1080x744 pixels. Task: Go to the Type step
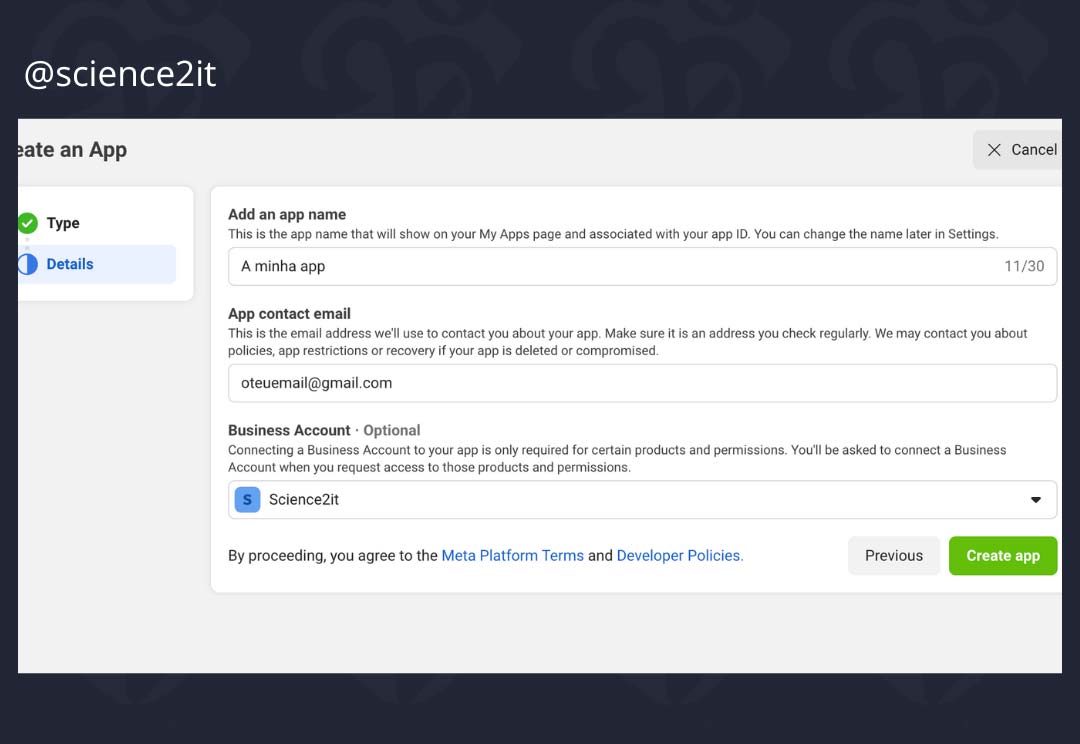tap(62, 223)
